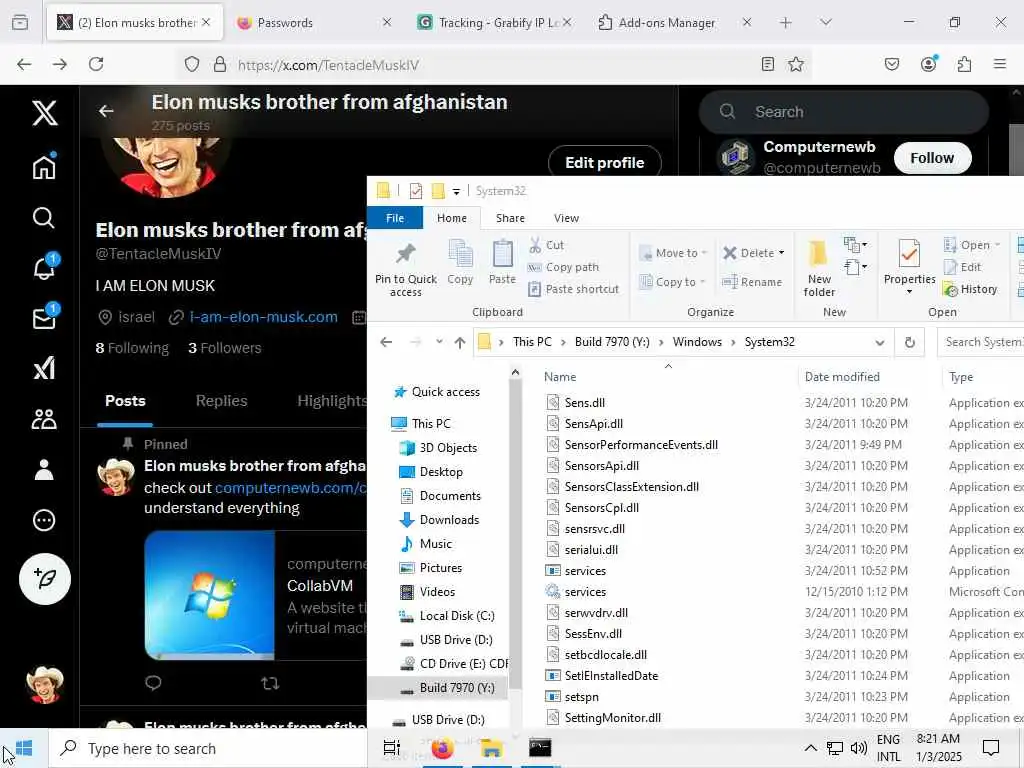Click Explorer up-one-level arrow
Screen dimensions: 1024x768
click(x=460, y=342)
